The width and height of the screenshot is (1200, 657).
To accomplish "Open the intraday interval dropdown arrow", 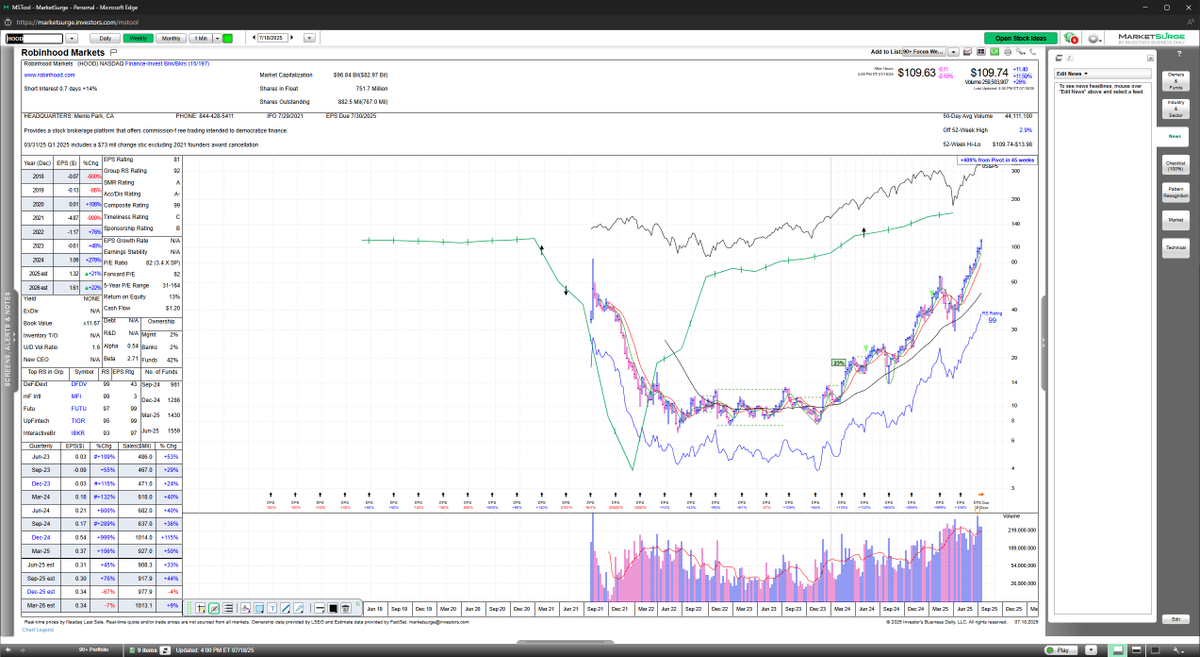I will point(217,38).
